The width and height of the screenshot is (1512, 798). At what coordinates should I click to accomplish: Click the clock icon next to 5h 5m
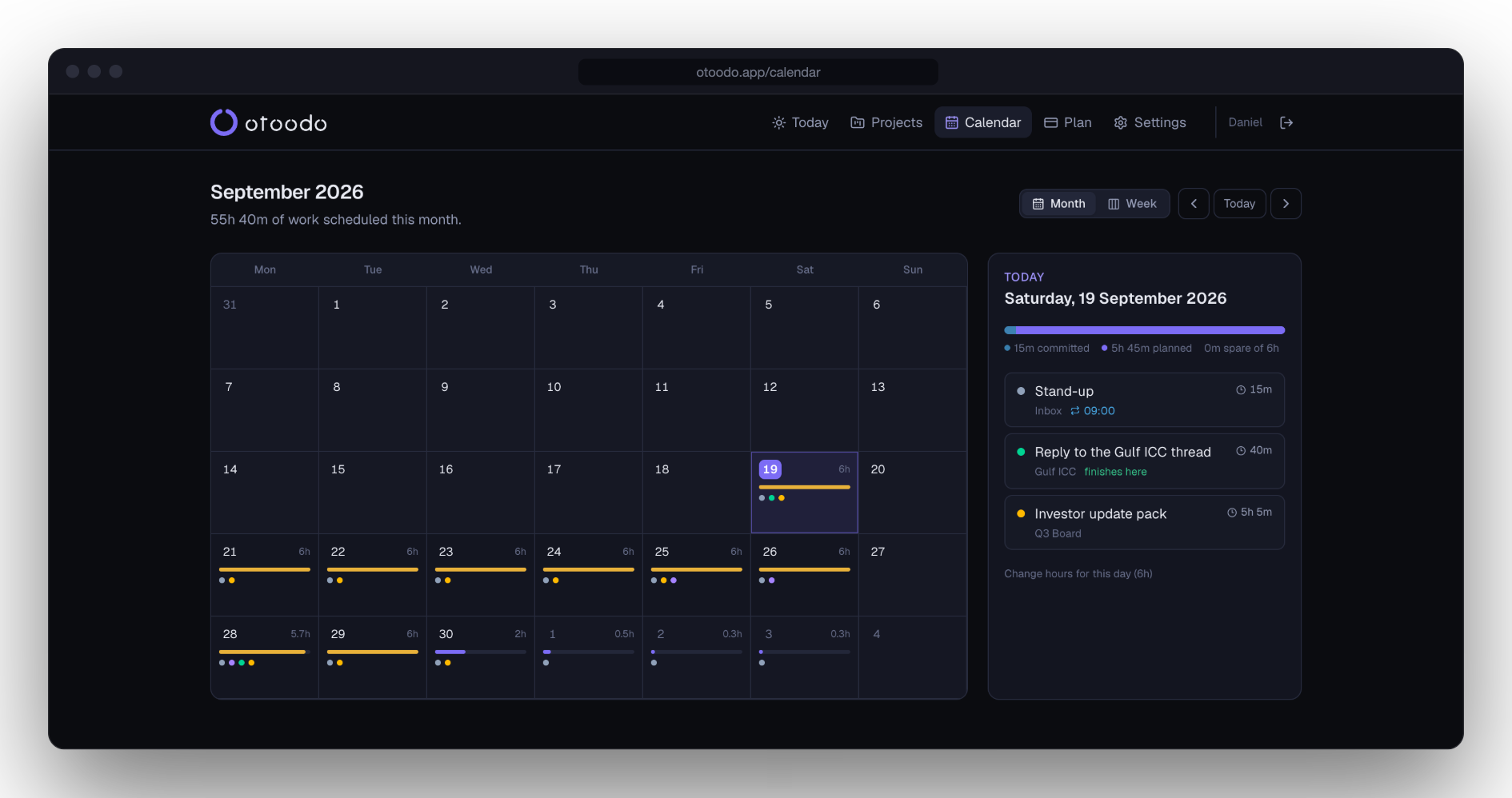tap(1232, 513)
